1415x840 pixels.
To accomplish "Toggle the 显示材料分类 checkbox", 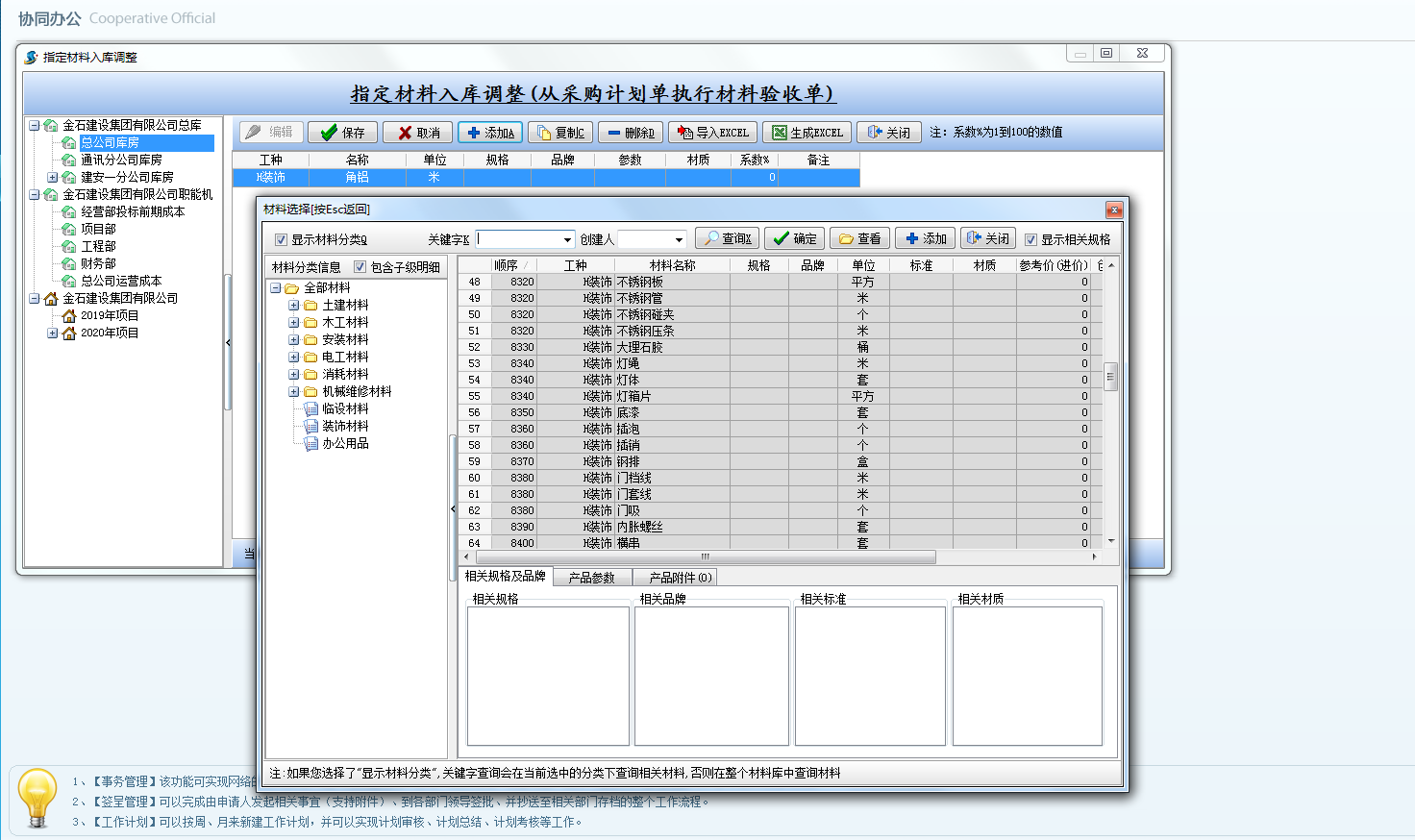I will pyautogui.click(x=282, y=239).
